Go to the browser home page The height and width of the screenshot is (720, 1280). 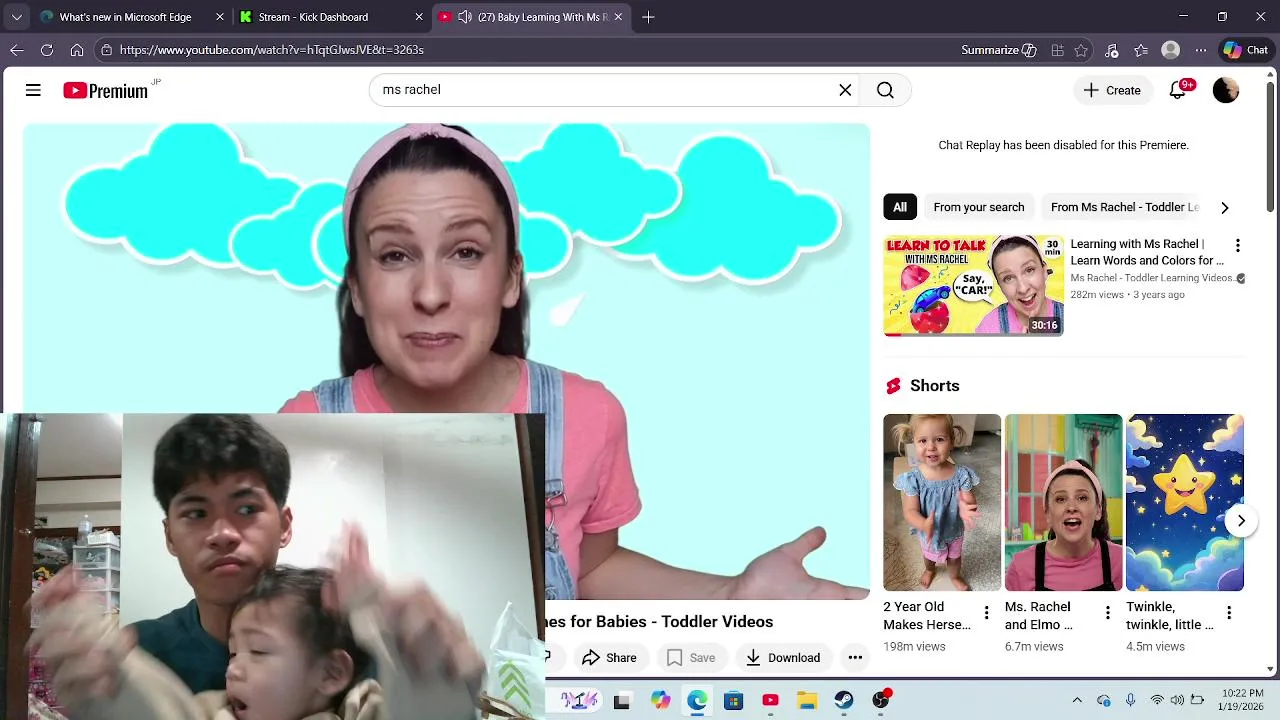(x=77, y=50)
